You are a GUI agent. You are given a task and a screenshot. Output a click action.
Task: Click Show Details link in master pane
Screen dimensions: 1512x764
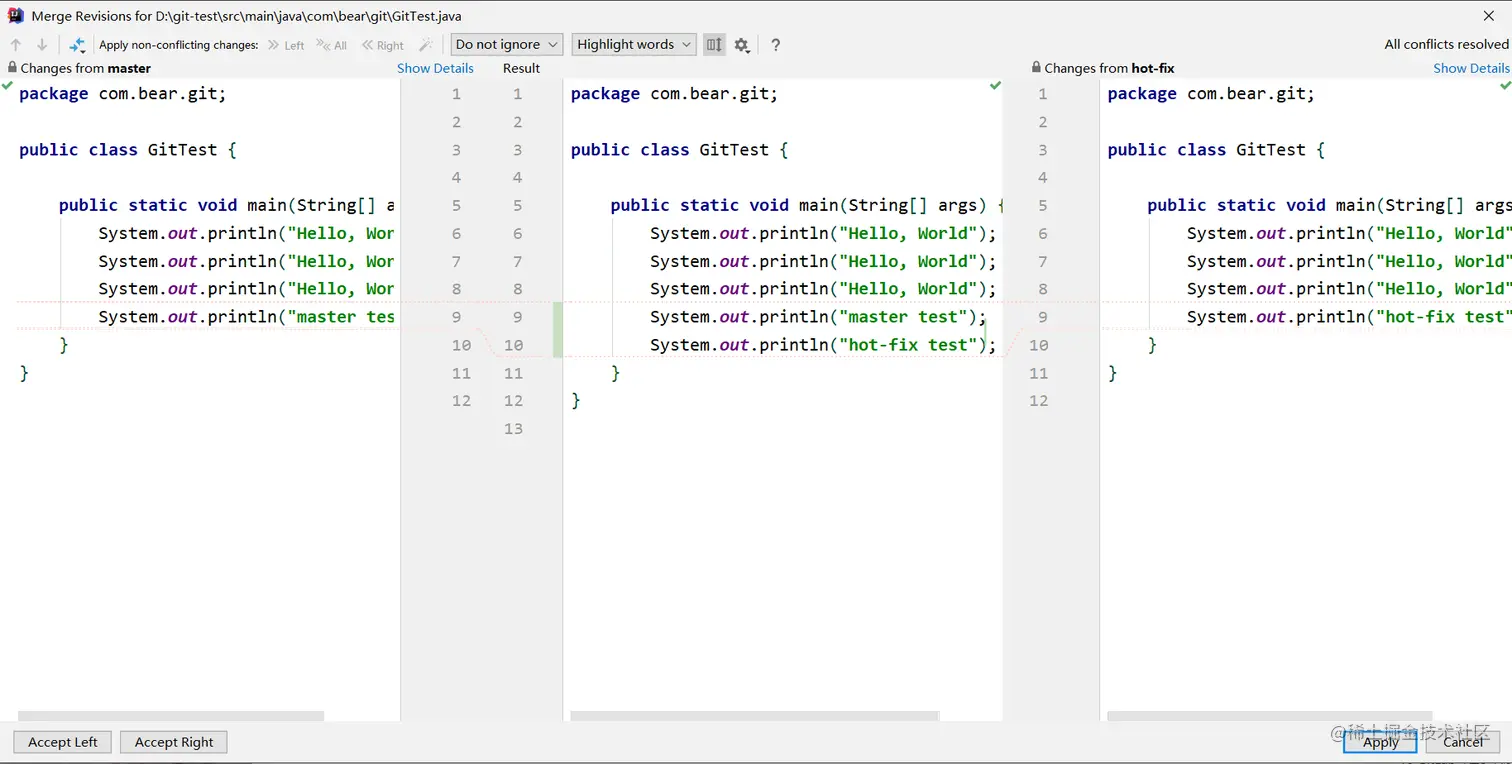(435, 68)
